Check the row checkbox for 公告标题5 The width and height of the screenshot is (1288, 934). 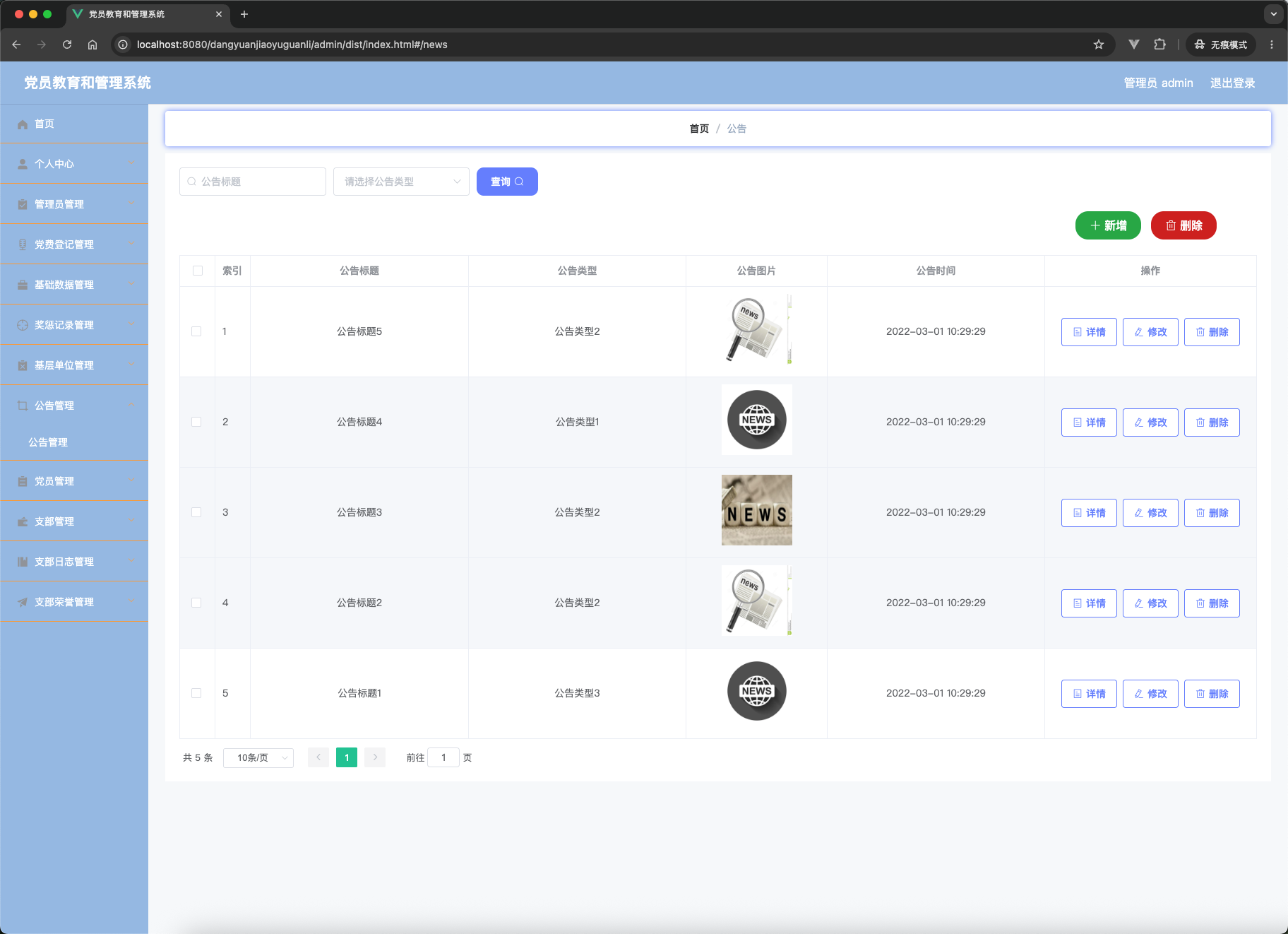pos(196,331)
